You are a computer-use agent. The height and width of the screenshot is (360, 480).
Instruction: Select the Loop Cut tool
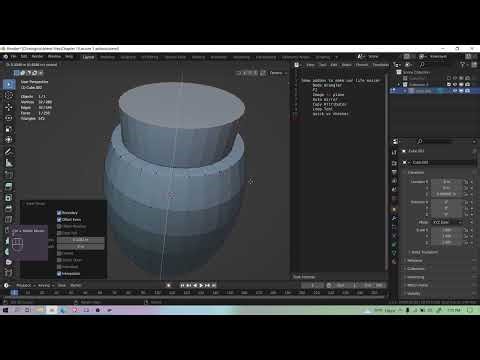(x=9, y=219)
